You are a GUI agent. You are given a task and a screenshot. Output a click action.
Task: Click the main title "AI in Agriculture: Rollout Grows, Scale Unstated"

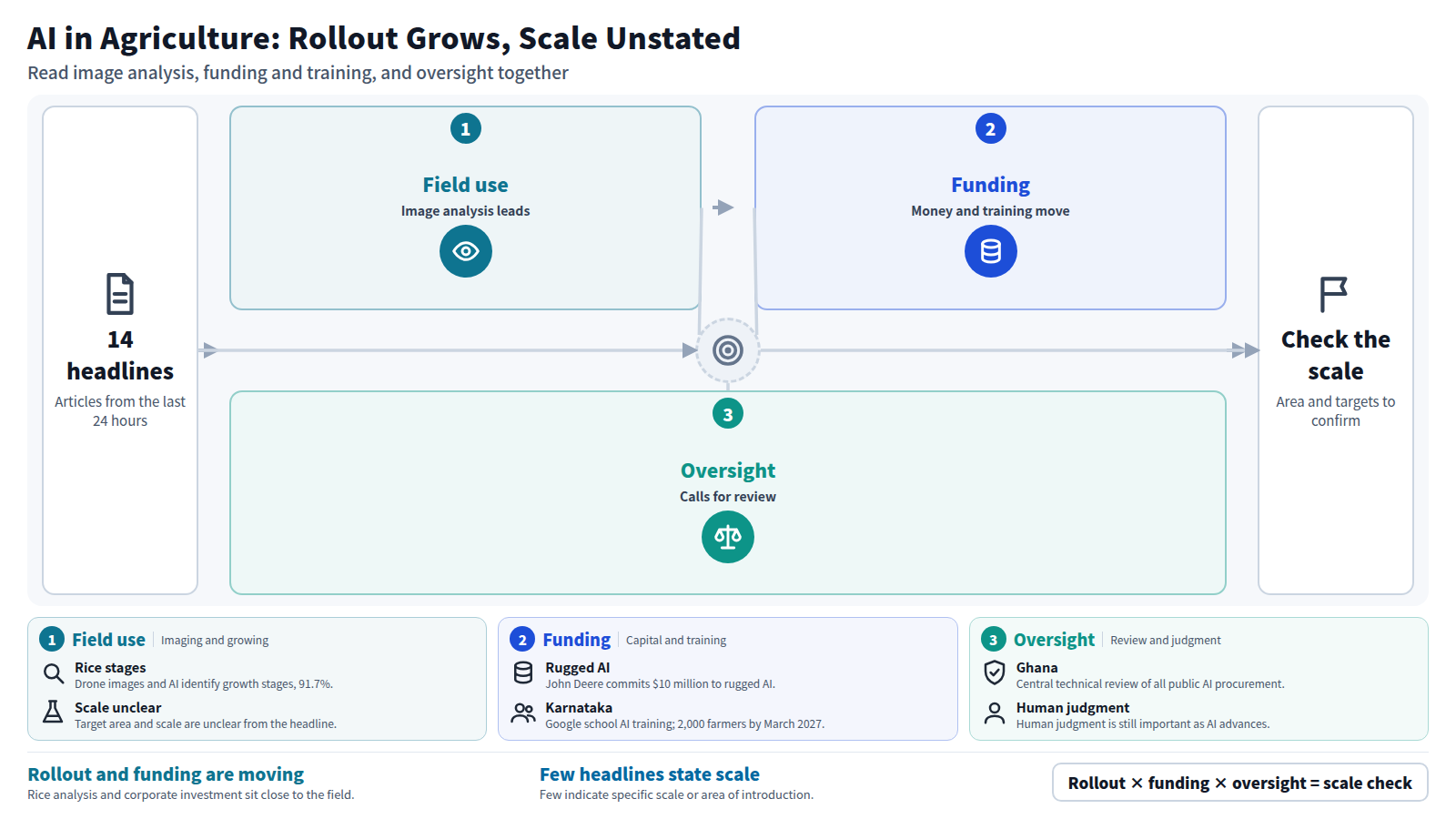click(x=383, y=39)
